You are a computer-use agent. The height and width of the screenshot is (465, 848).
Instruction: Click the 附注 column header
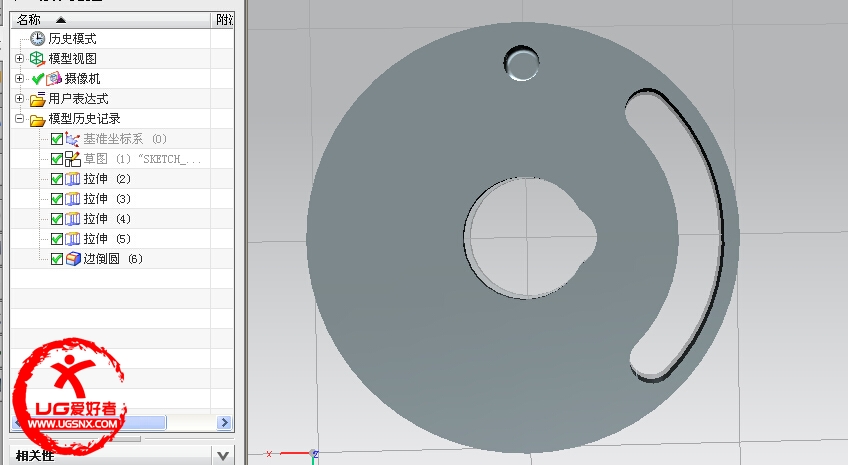point(224,19)
